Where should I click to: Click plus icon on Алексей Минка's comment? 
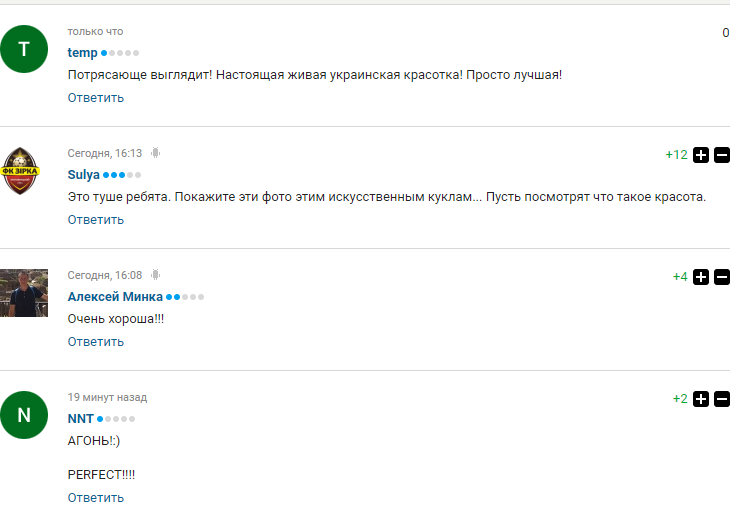(701, 277)
